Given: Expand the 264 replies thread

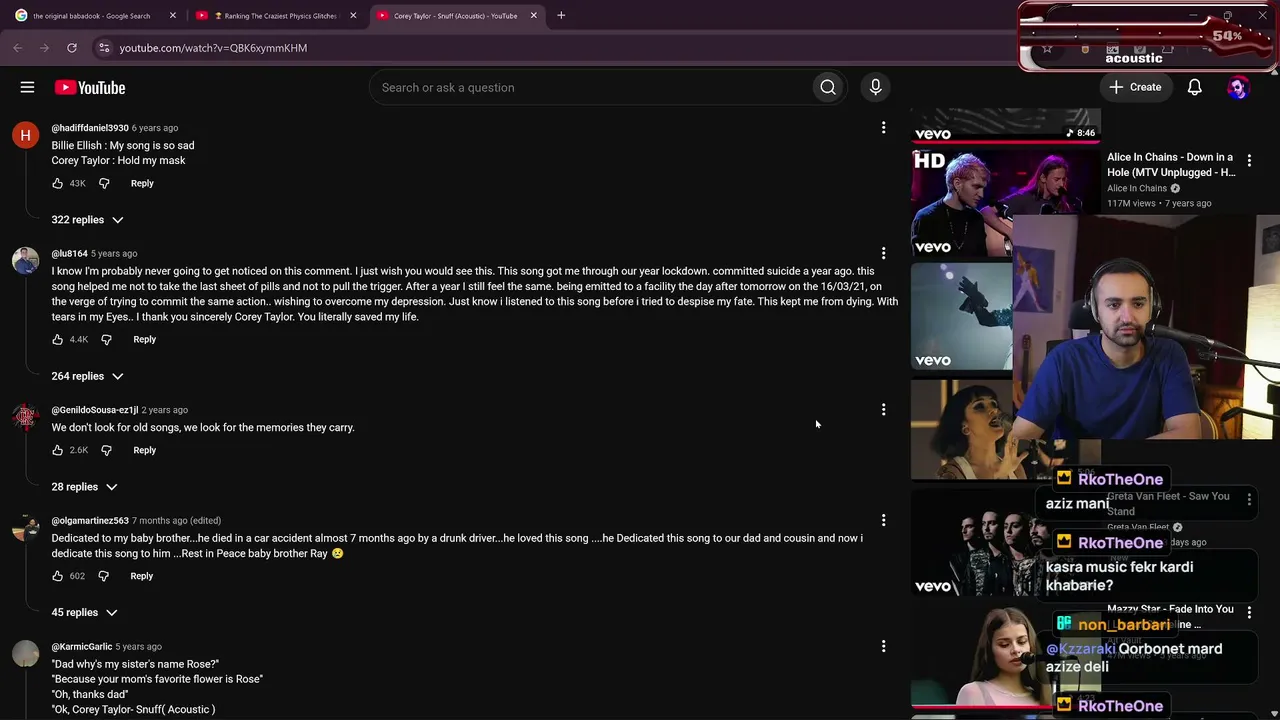Looking at the screenshot, I should coord(88,376).
